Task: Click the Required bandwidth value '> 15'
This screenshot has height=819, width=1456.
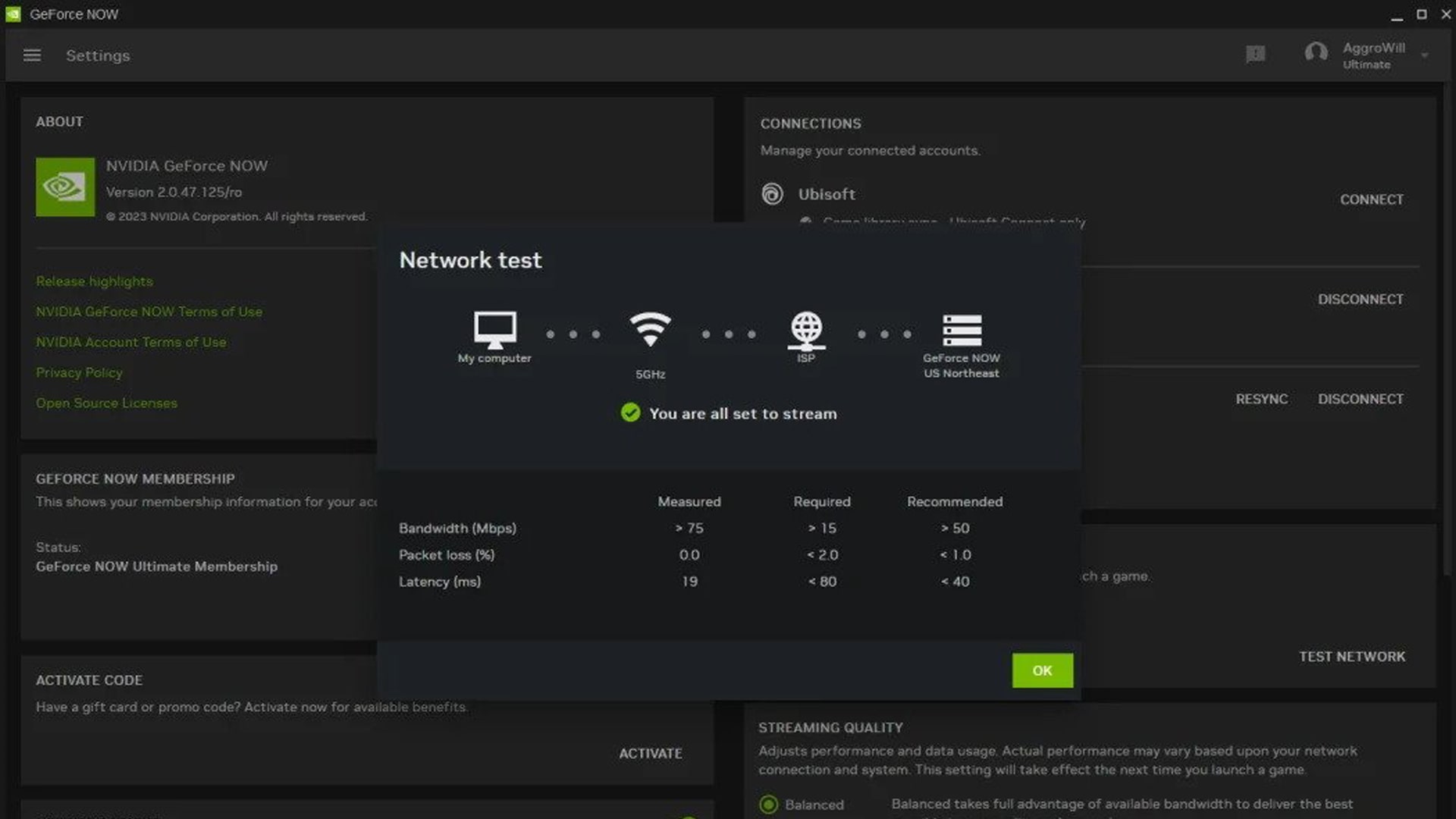Action: [822, 528]
